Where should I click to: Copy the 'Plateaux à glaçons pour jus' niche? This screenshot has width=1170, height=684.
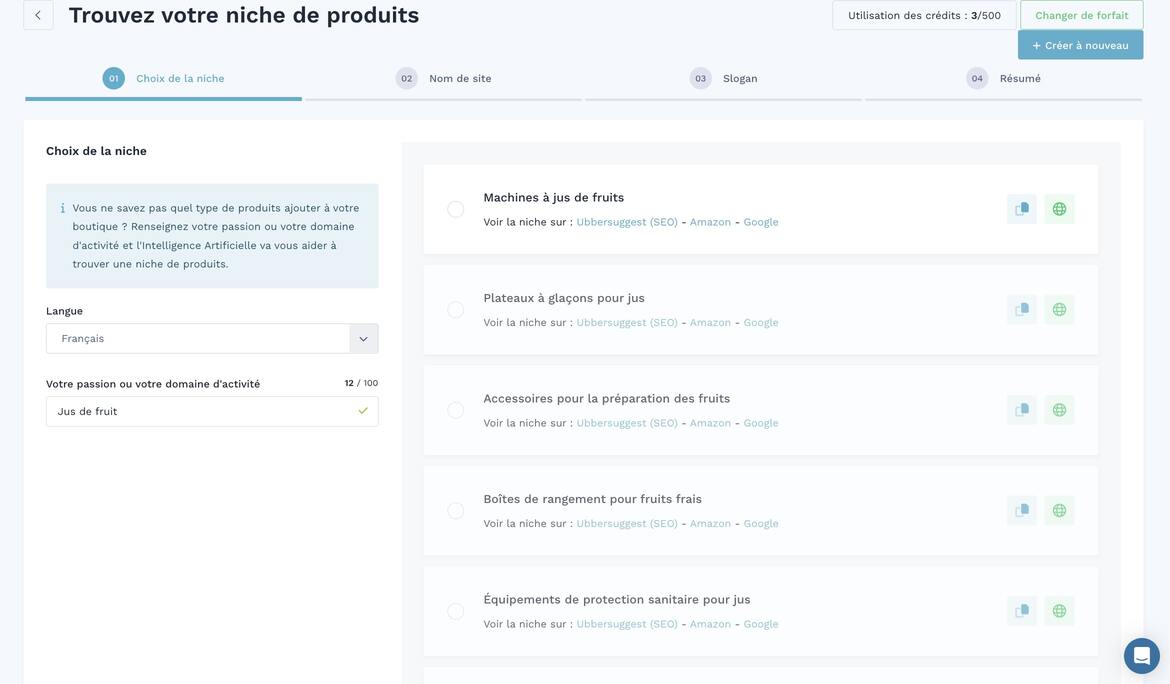[1022, 310]
